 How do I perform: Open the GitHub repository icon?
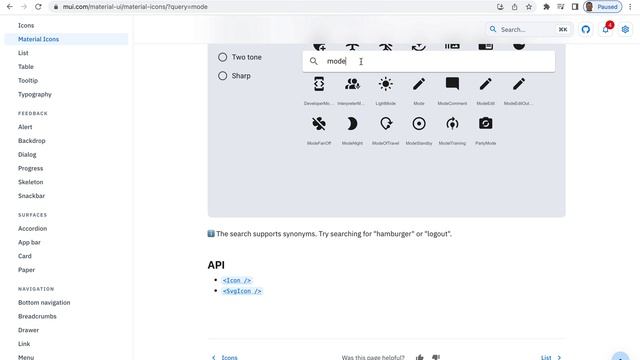[586, 29]
